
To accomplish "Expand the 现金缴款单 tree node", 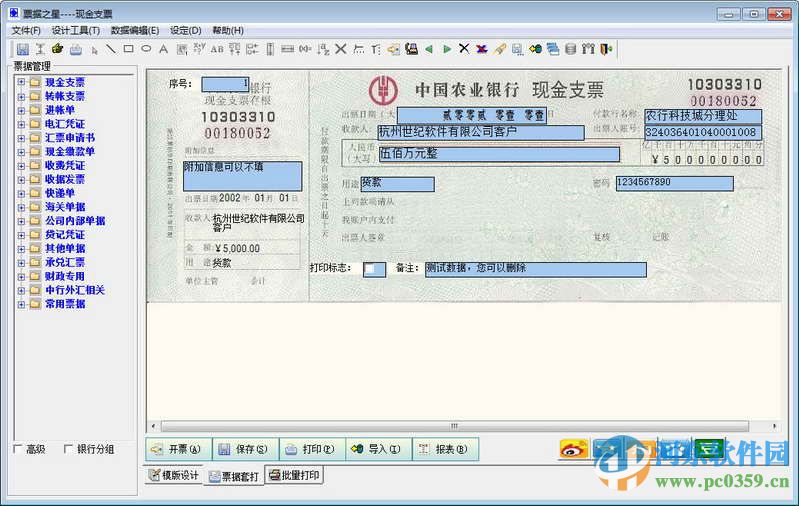I will point(21,151).
